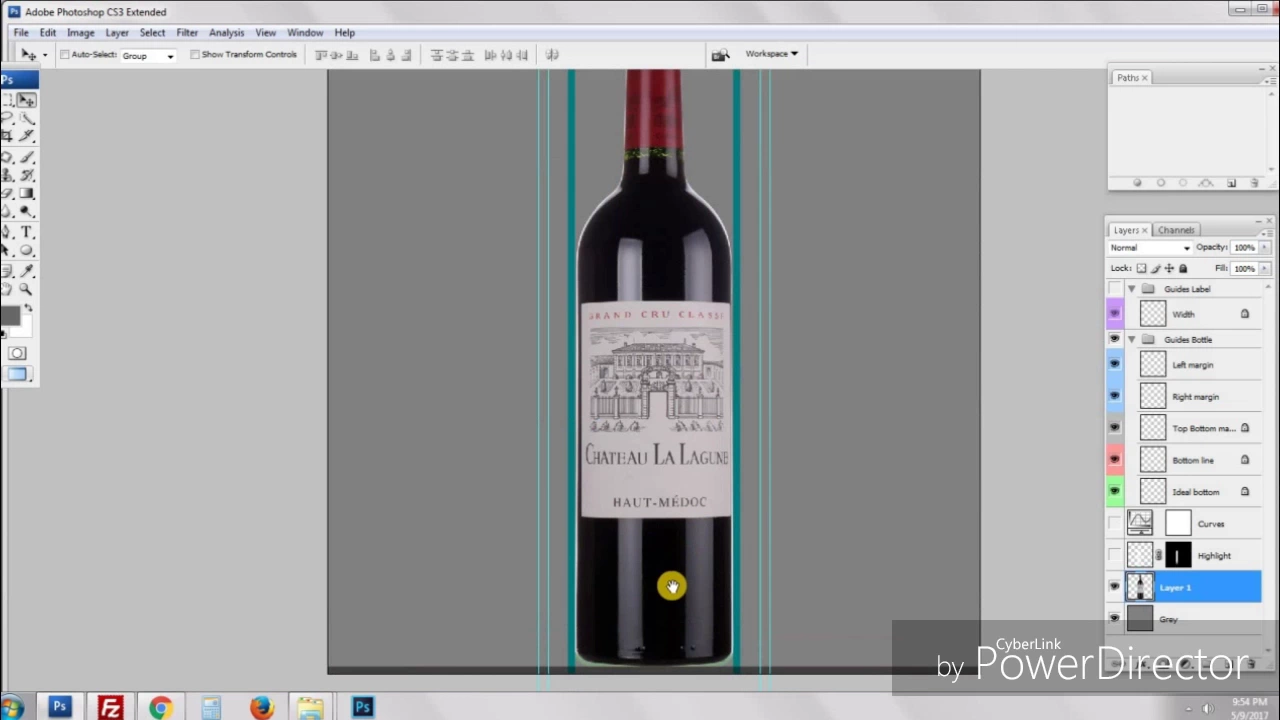Viewport: 1280px width, 720px height.
Task: Show the Guides Label group
Action: tap(1115, 289)
